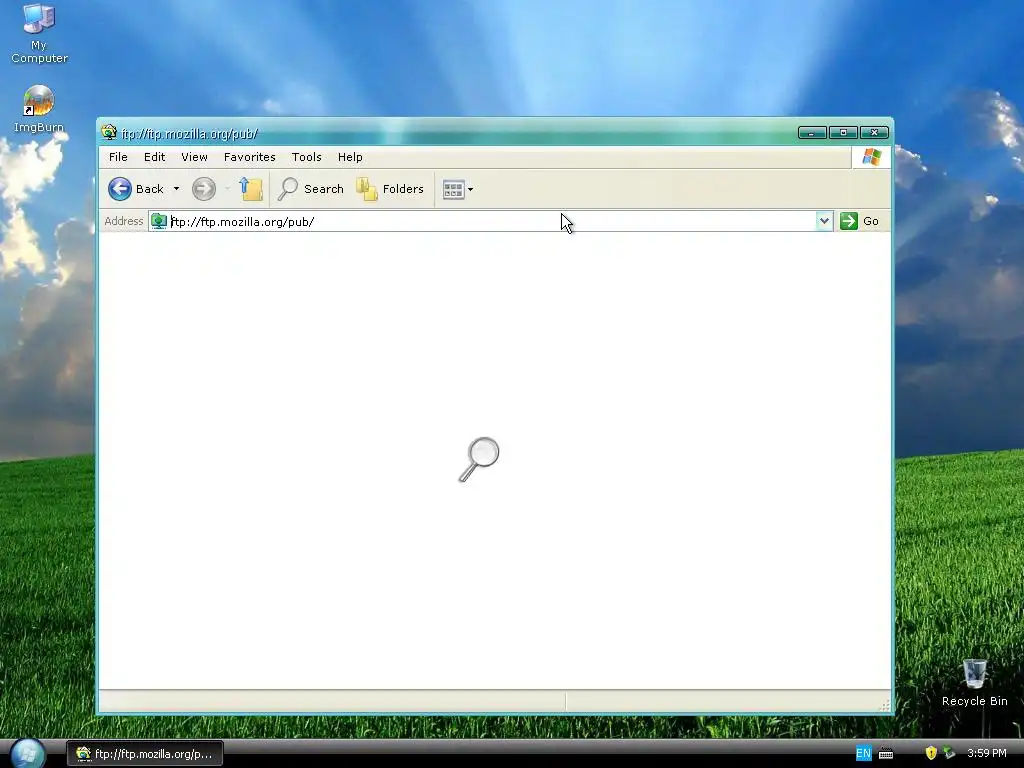Image resolution: width=1024 pixels, height=768 pixels.
Task: Click the 3:59 PM clock
Action: coord(987,754)
